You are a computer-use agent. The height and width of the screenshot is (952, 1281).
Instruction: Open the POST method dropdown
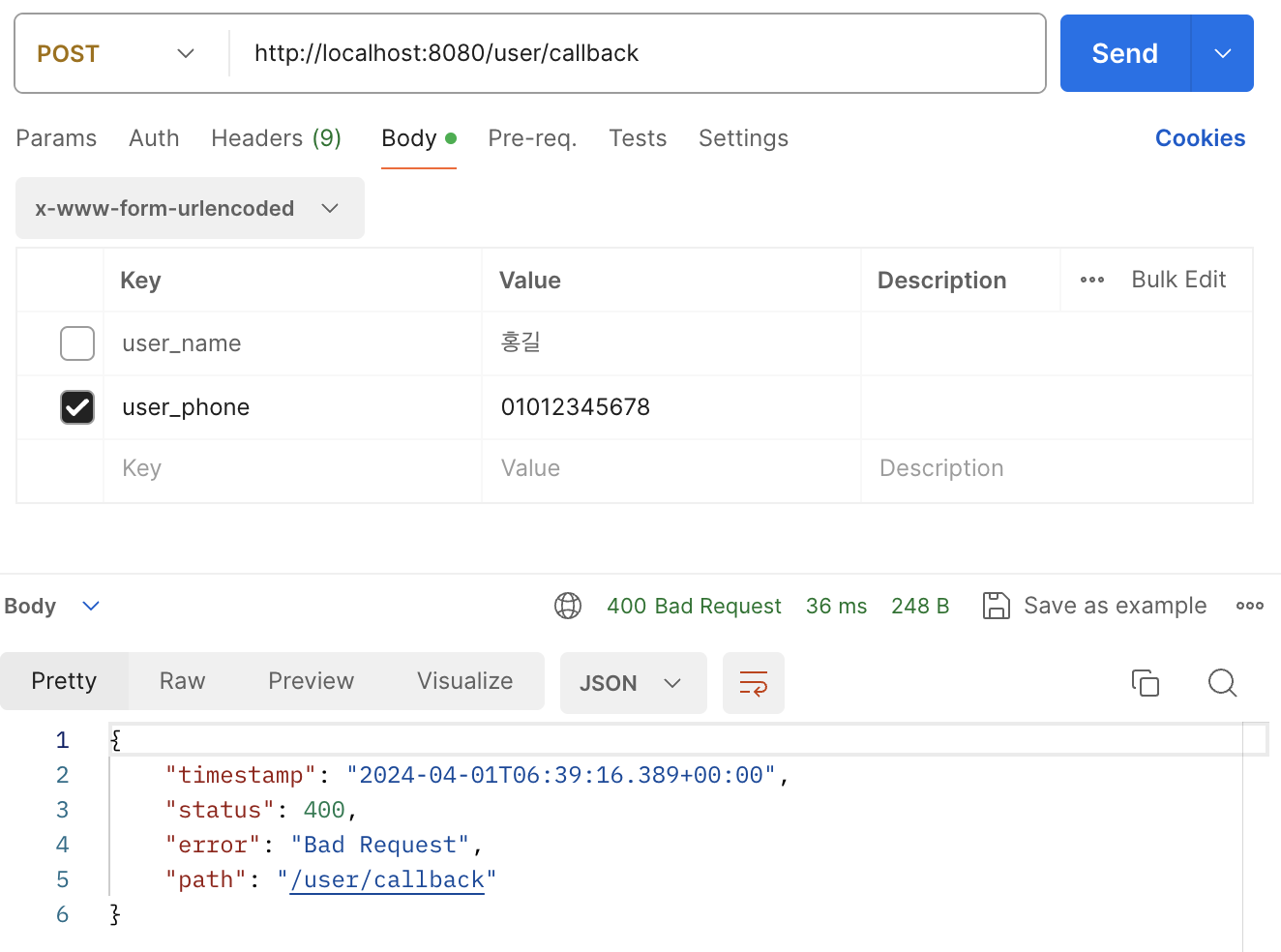(116, 53)
